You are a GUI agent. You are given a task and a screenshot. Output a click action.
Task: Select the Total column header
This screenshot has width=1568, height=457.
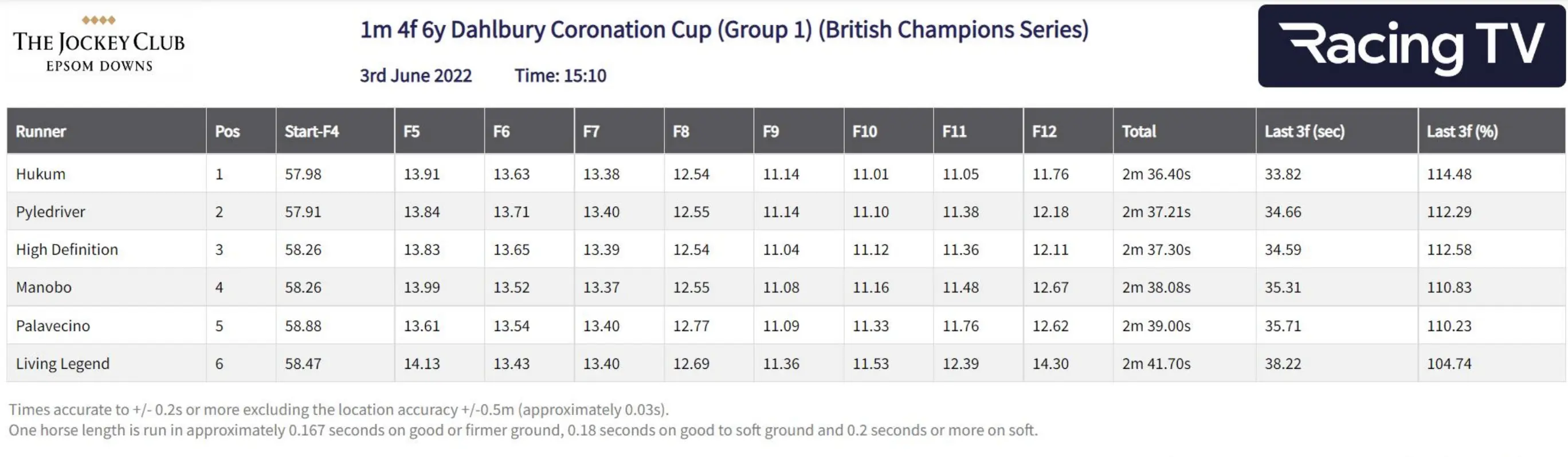coord(1138,132)
